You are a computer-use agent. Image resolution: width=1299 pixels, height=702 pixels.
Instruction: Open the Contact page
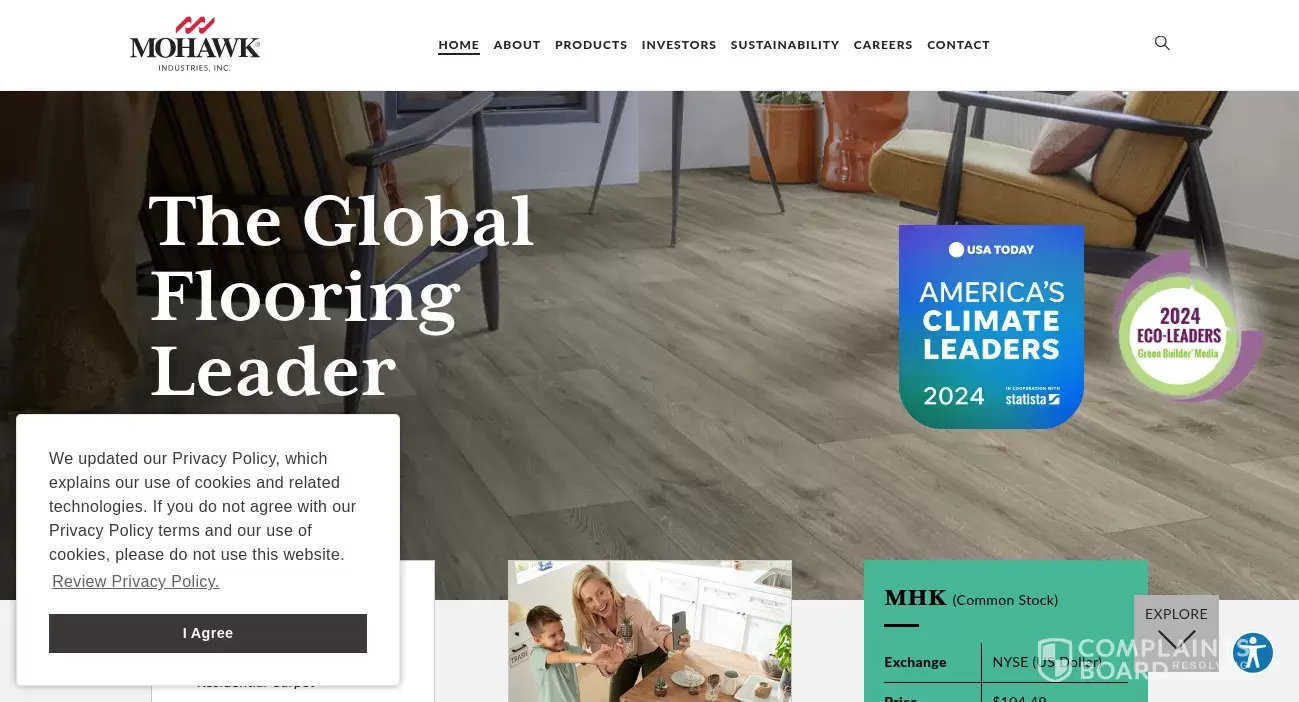tap(958, 45)
